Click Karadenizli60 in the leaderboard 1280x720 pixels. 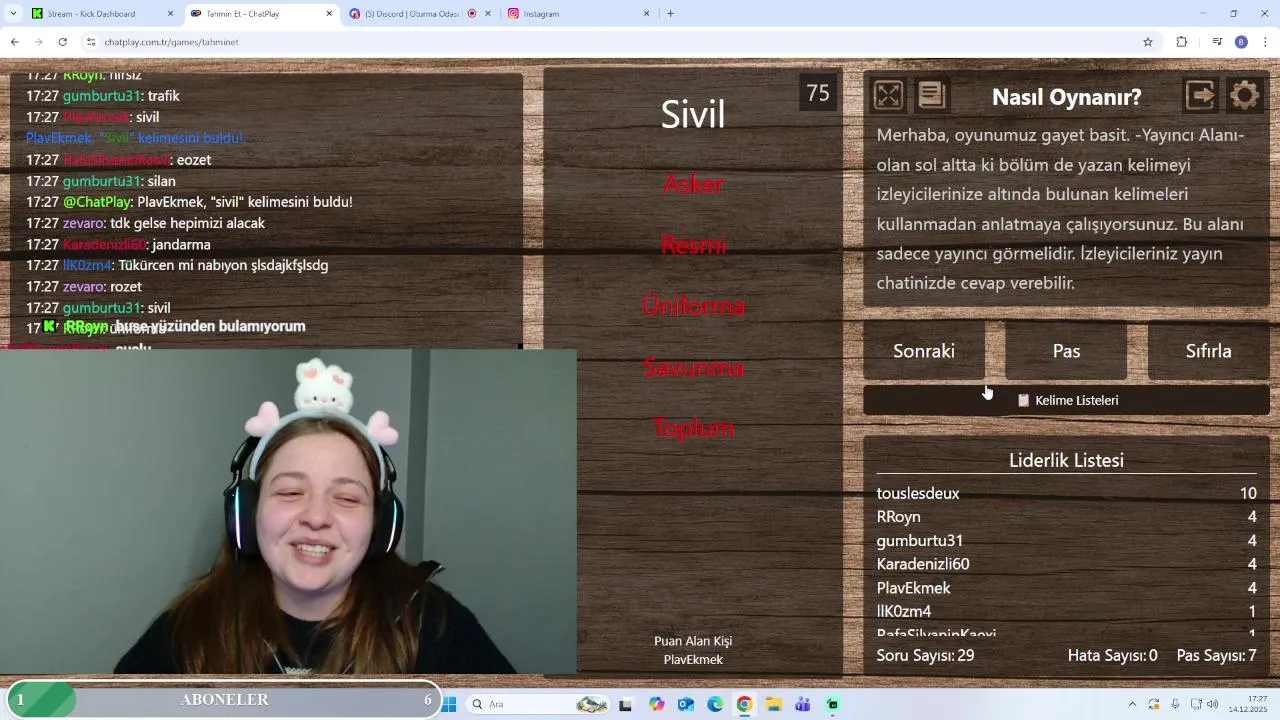coord(923,564)
